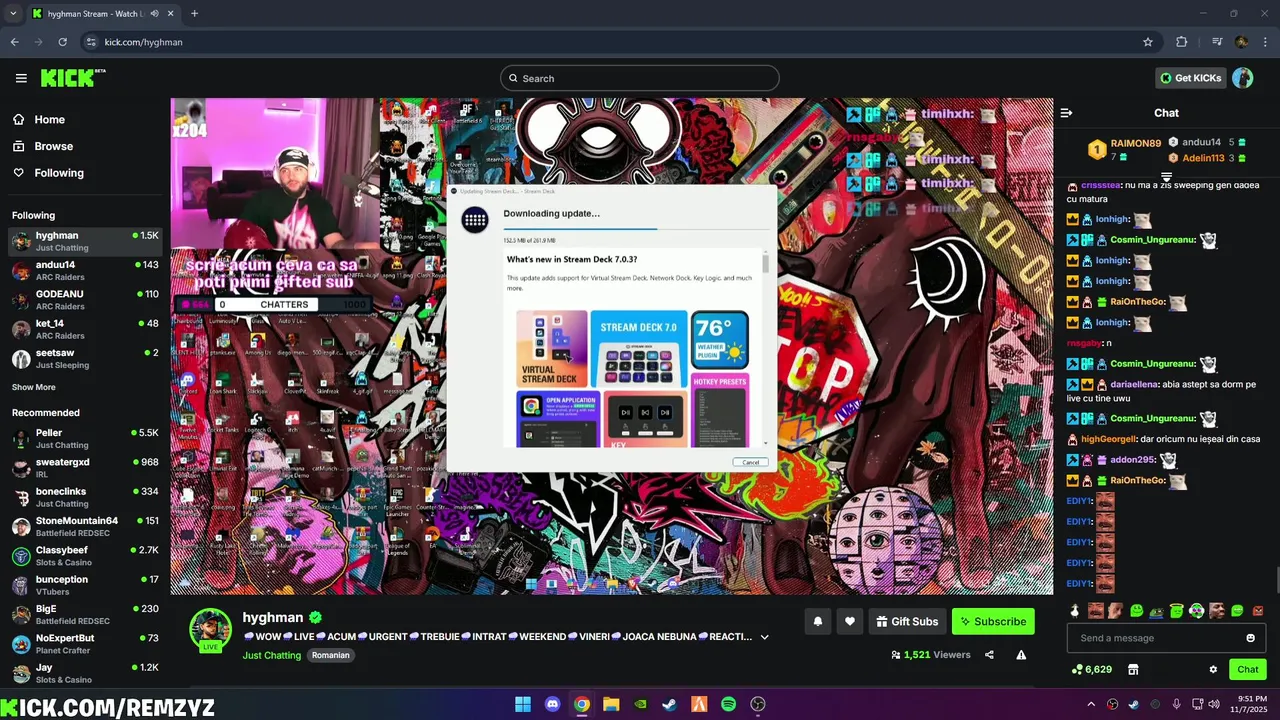Viewport: 1280px width, 720px height.
Task: Go back in browser history
Action: [14, 42]
